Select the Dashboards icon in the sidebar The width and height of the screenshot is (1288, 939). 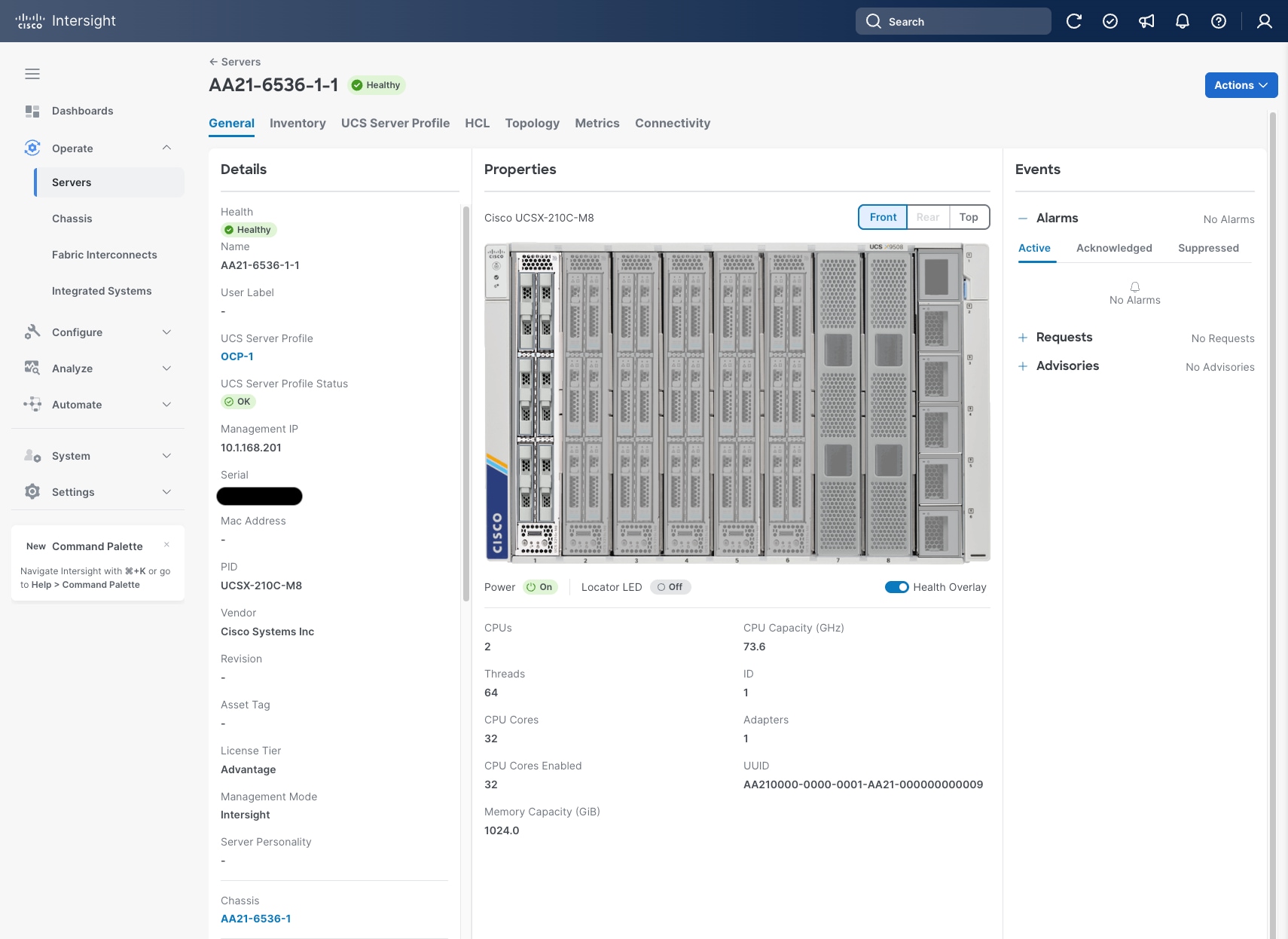[32, 110]
